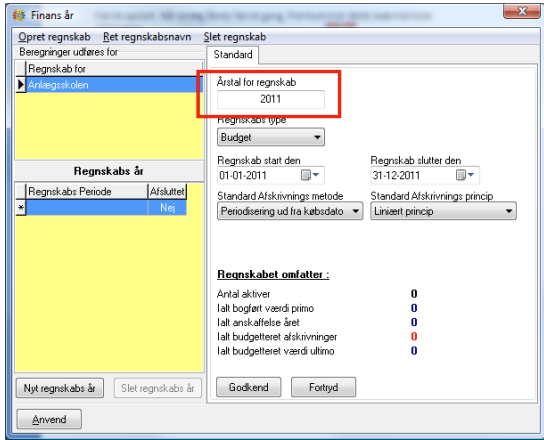Image resolution: width=544 pixels, height=440 pixels.
Task: Select the row arrow beside Anlægsskolen
Action: (x=21, y=85)
